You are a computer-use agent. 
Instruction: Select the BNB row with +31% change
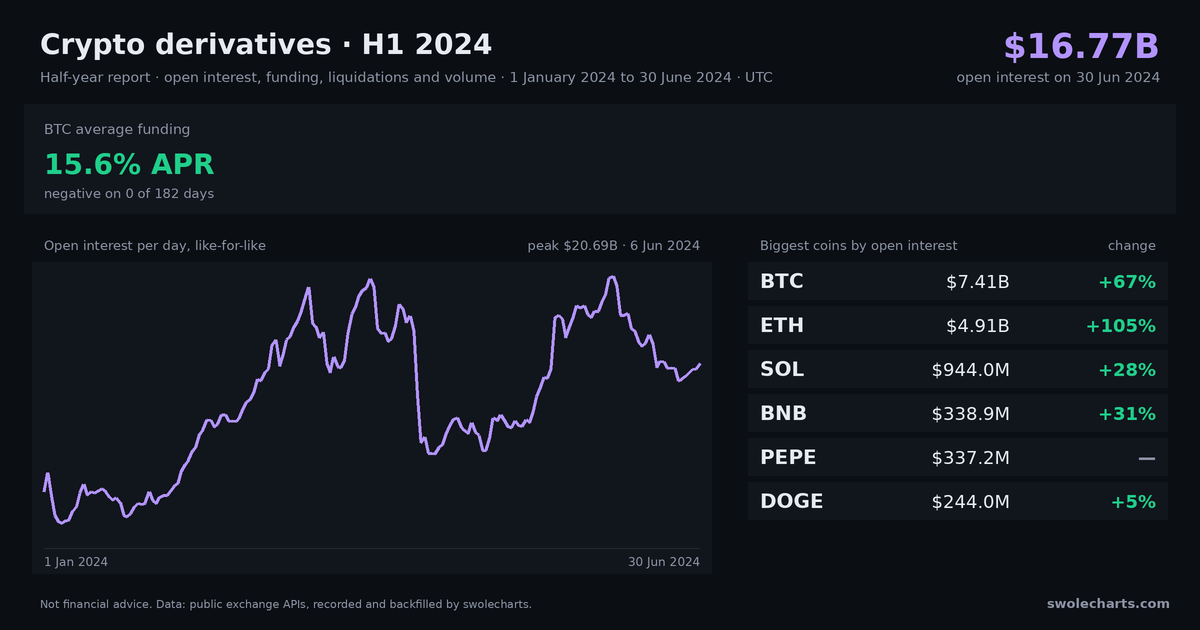[x=958, y=413]
